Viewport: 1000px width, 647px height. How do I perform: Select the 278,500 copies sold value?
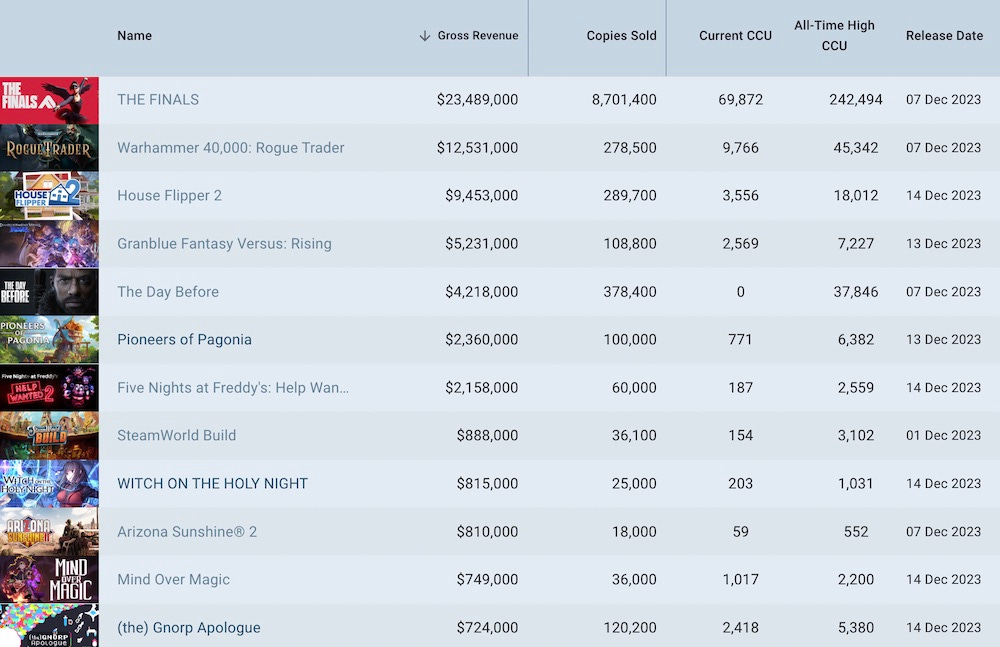tap(630, 148)
